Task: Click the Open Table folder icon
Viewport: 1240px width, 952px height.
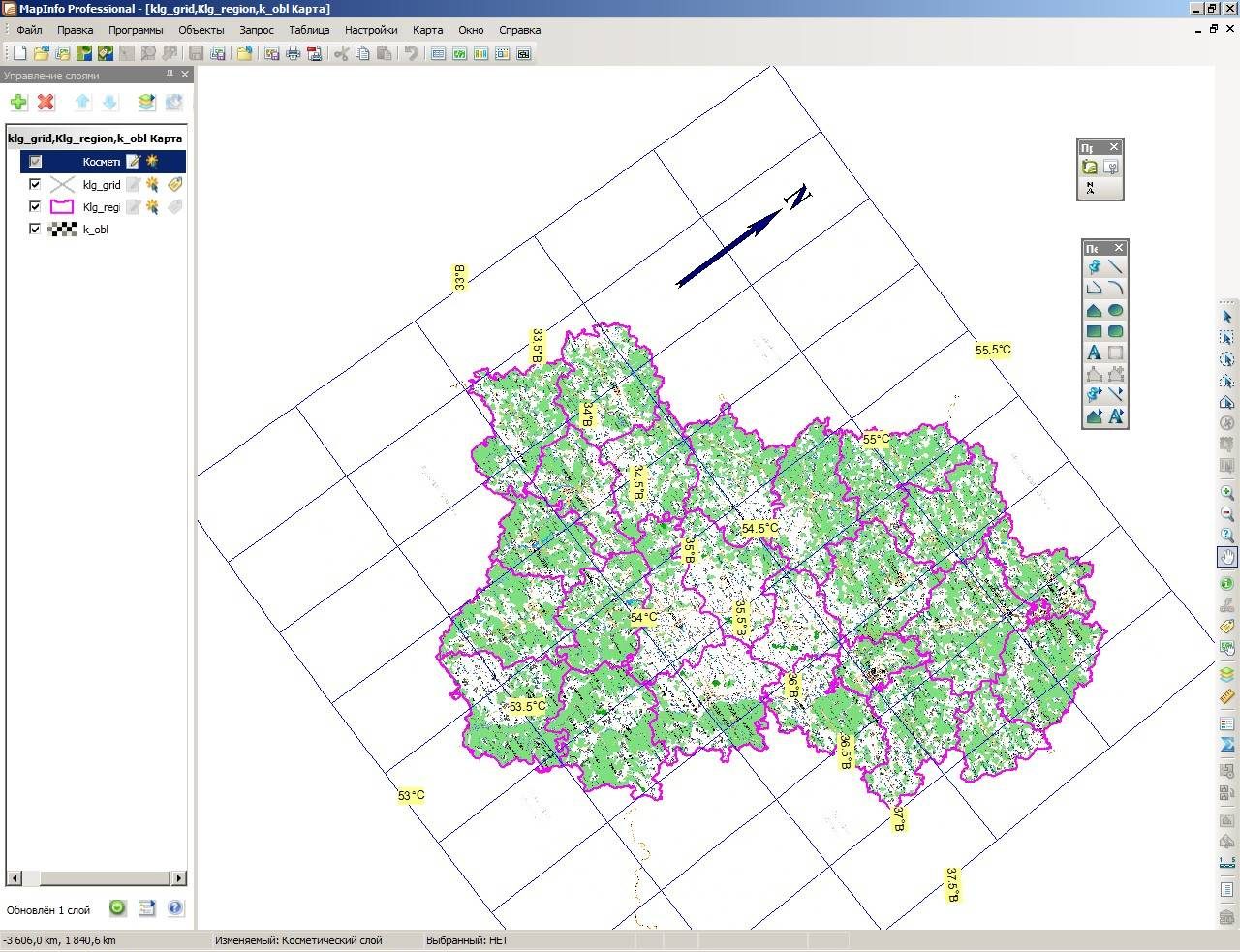Action: [41, 53]
